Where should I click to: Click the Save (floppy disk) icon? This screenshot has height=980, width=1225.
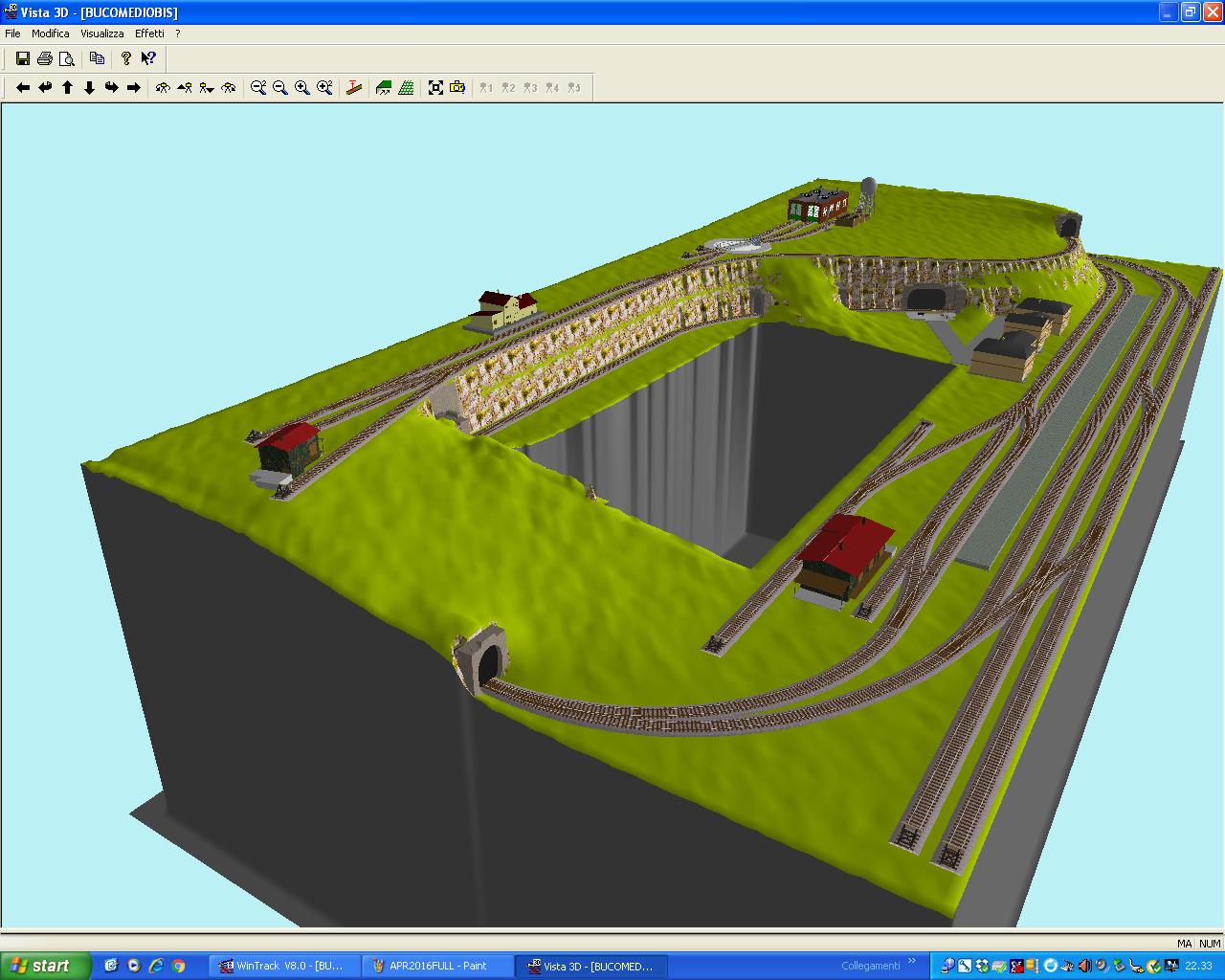[23, 58]
